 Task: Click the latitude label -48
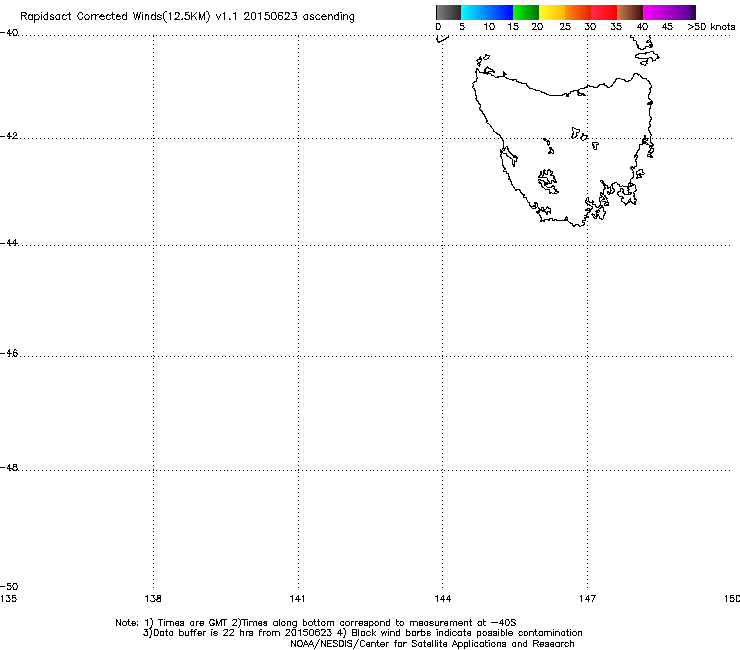pos(9,467)
